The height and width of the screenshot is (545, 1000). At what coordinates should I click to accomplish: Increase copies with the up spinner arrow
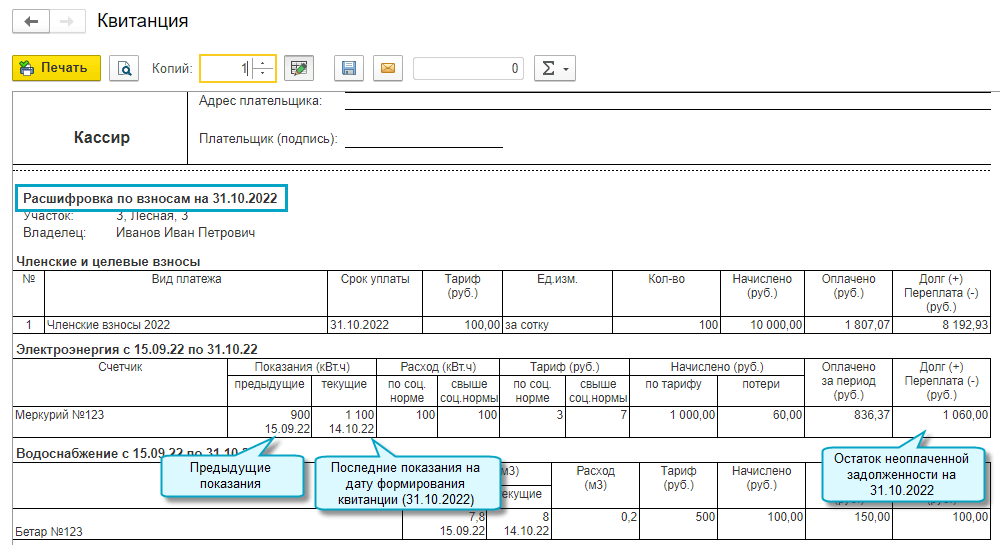click(263, 62)
